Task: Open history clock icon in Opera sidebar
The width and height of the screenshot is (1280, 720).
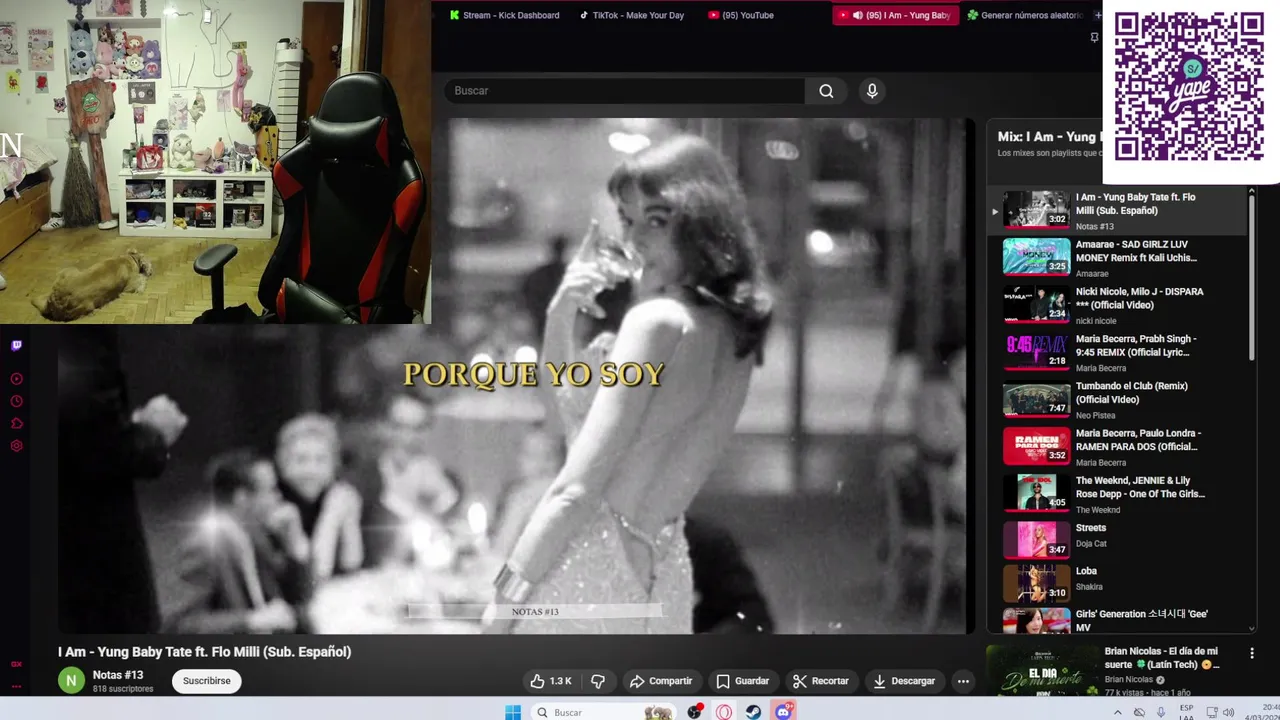Action: click(16, 401)
